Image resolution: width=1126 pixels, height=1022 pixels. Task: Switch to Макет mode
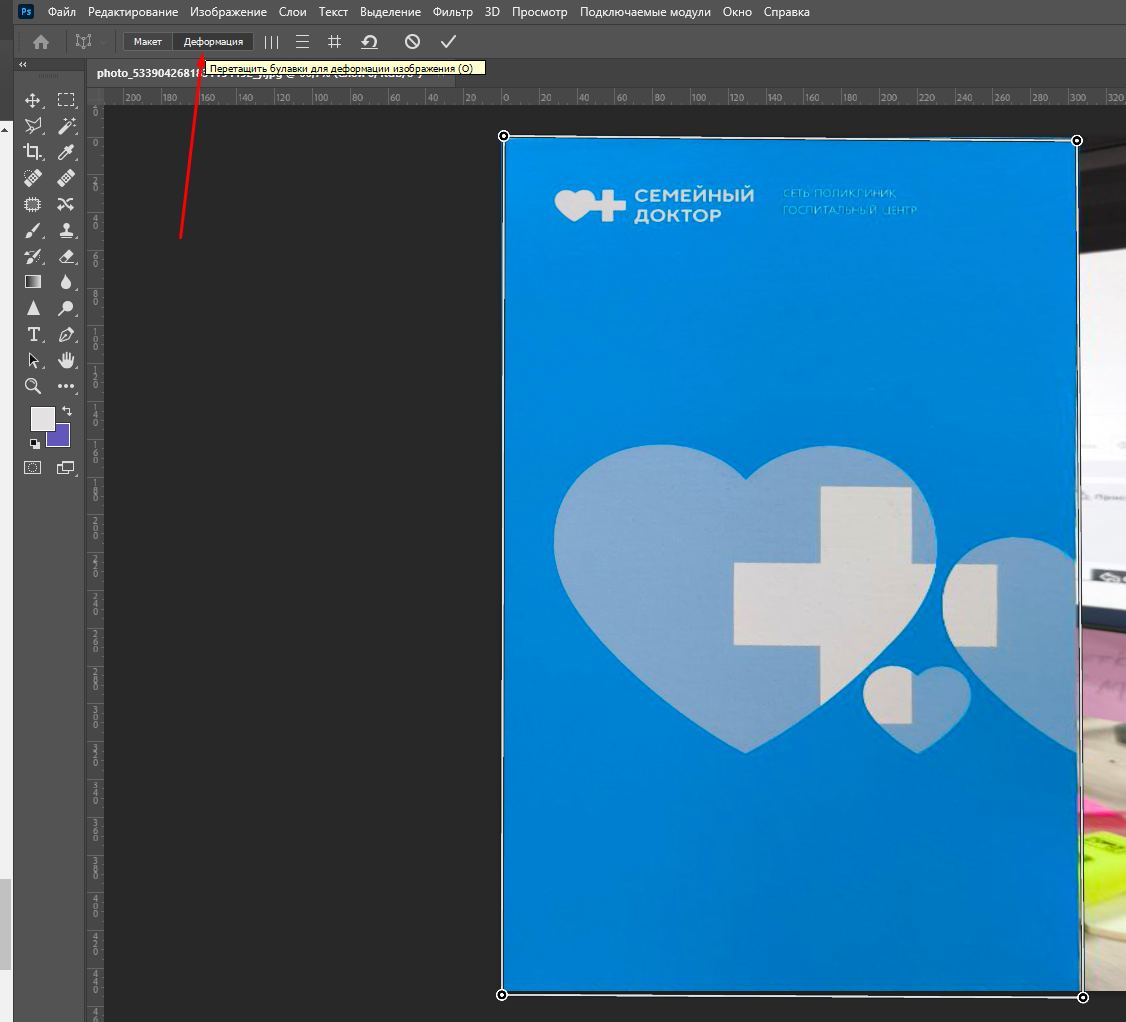click(x=148, y=42)
